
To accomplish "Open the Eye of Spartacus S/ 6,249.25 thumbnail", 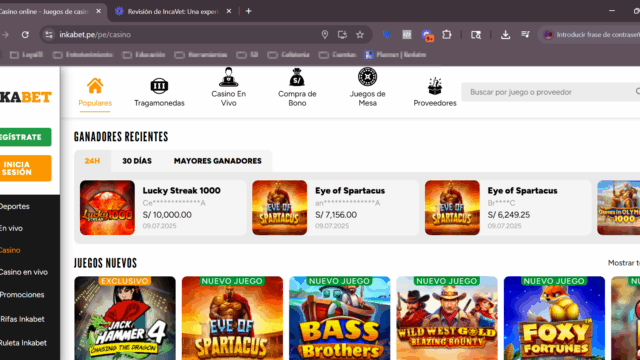I will click(x=452, y=207).
